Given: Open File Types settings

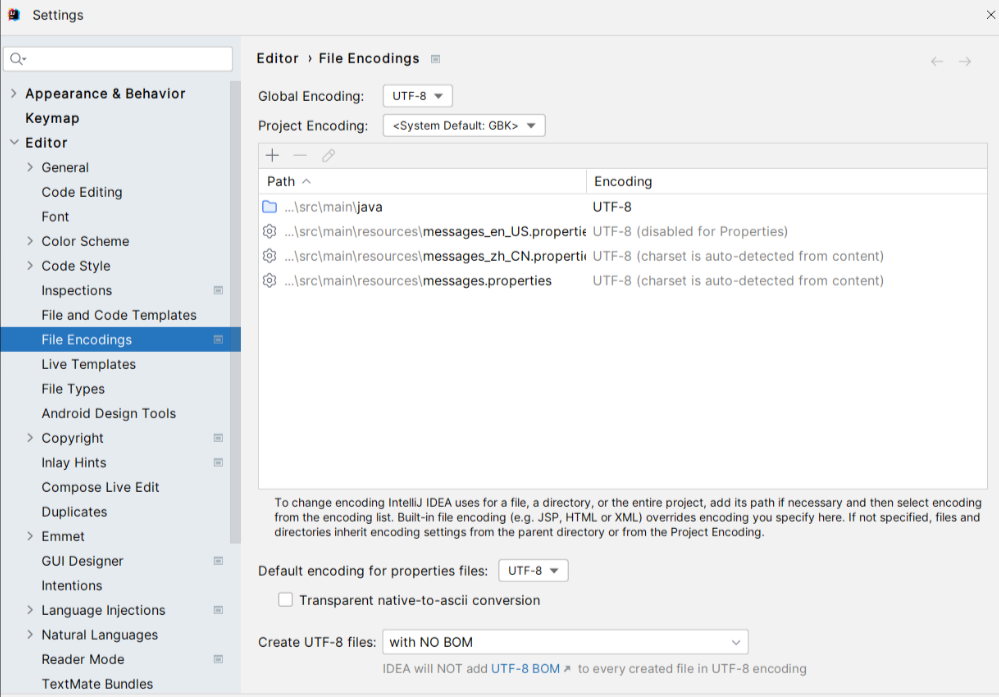Looking at the screenshot, I should tap(73, 389).
